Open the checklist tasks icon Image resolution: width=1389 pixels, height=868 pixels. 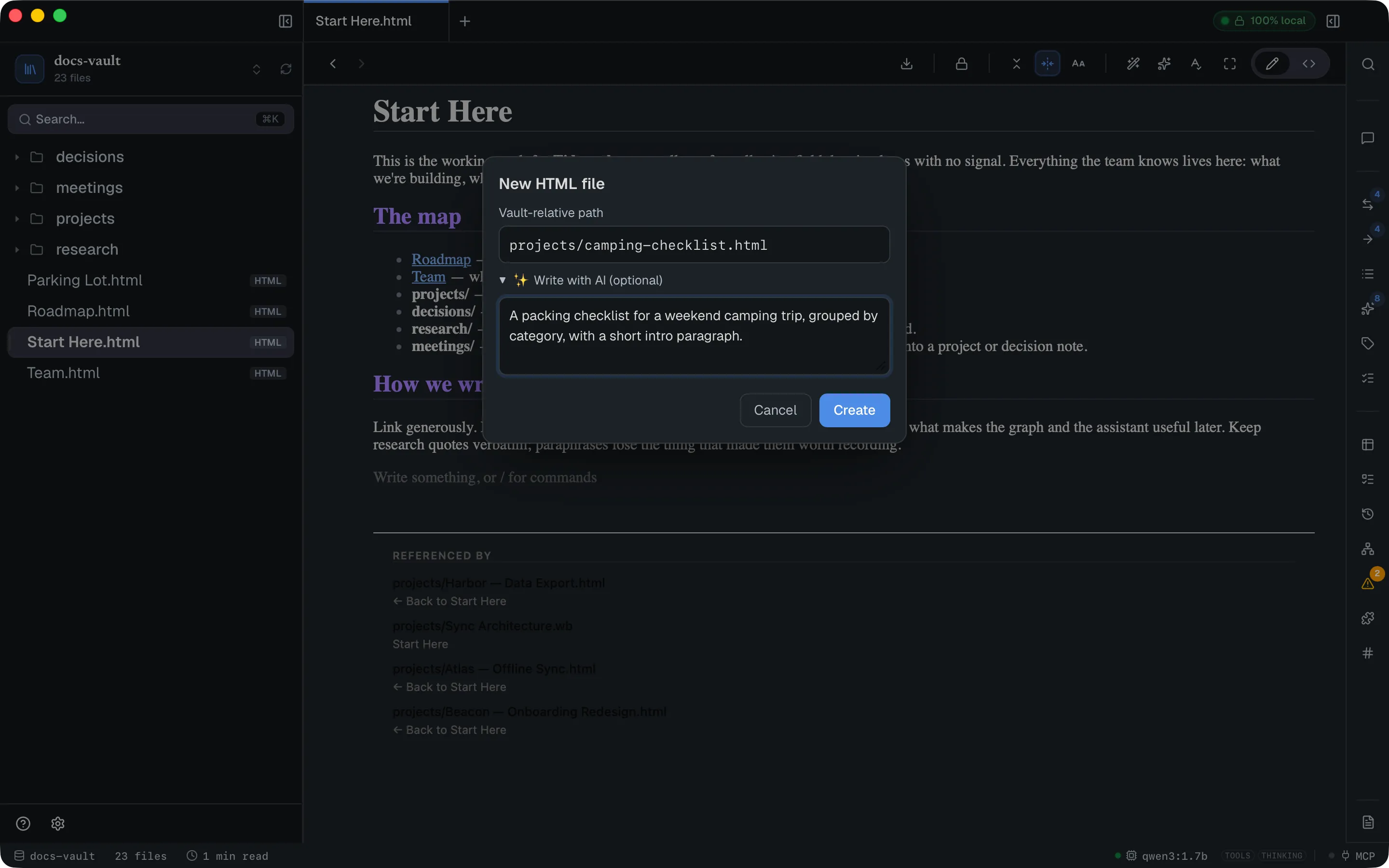[1368, 379]
